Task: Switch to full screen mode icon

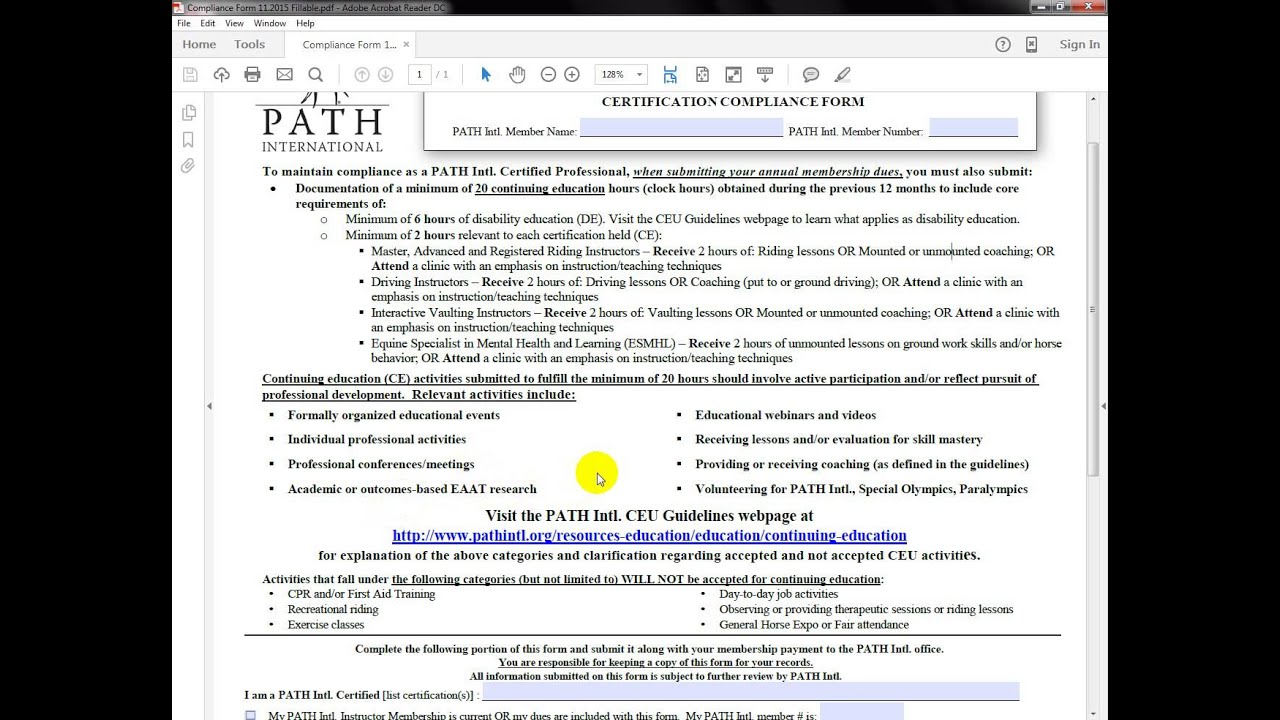Action: [734, 75]
